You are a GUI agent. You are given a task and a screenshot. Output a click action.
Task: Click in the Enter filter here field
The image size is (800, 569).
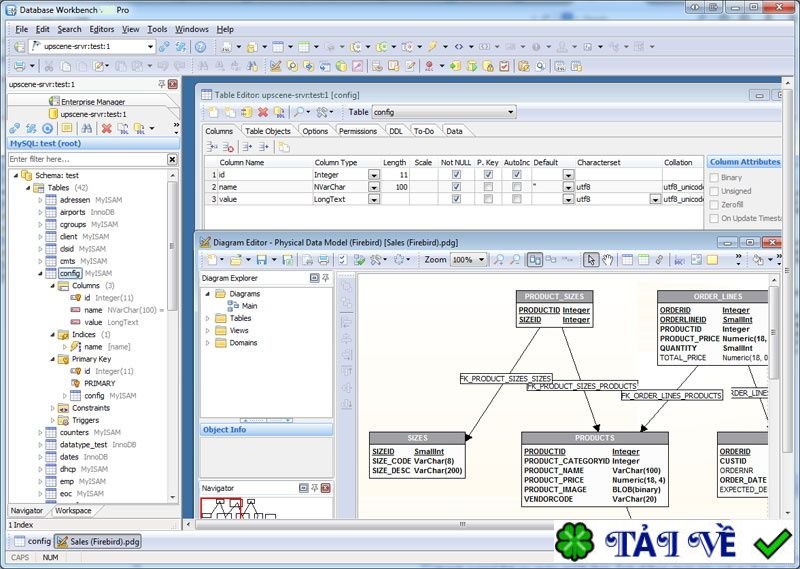(88, 160)
